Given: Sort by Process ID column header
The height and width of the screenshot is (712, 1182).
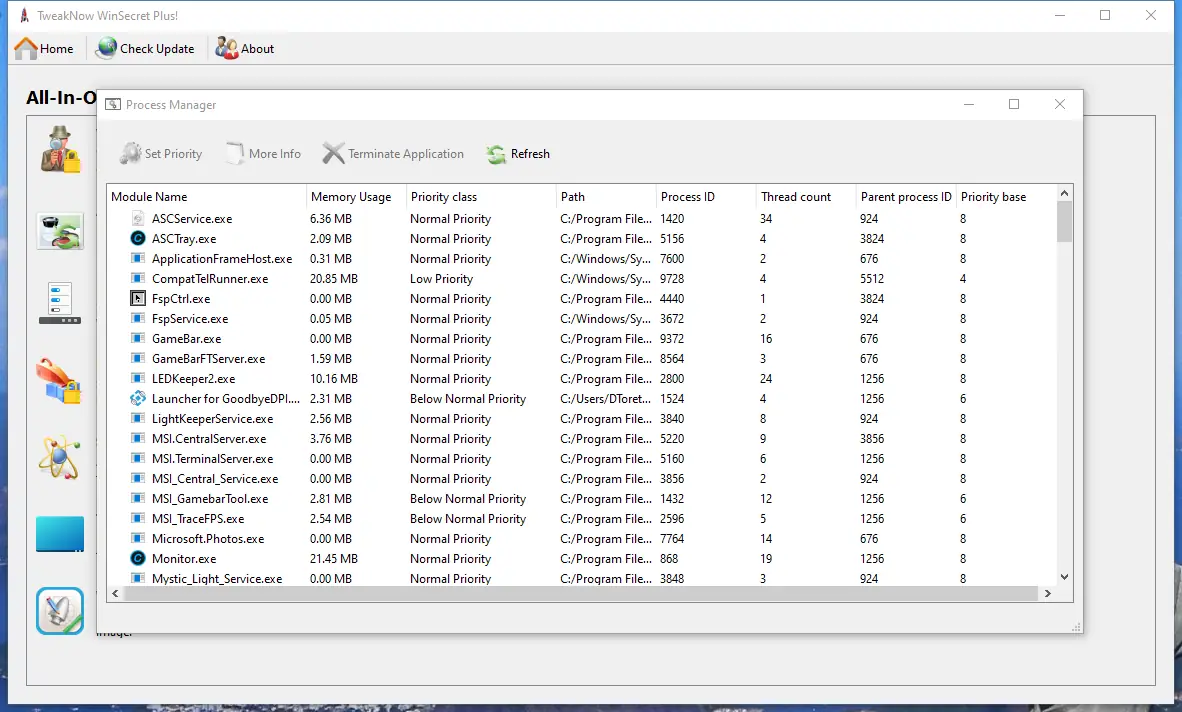Looking at the screenshot, I should point(706,197).
